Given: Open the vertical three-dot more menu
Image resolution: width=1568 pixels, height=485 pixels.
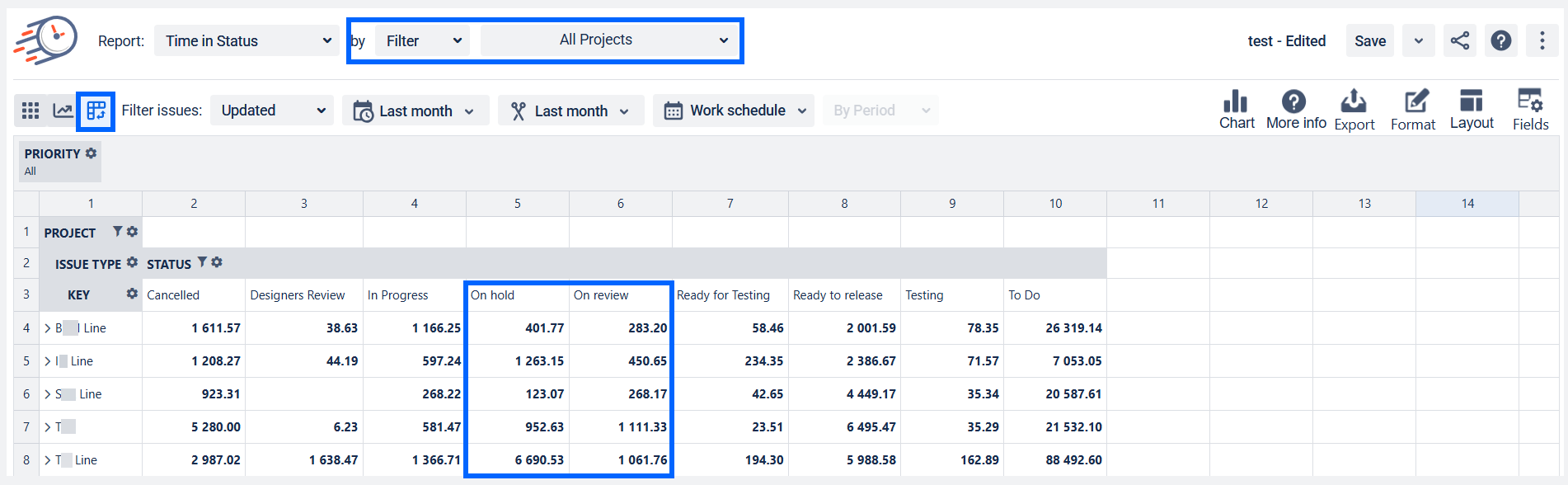Looking at the screenshot, I should pos(1542,40).
